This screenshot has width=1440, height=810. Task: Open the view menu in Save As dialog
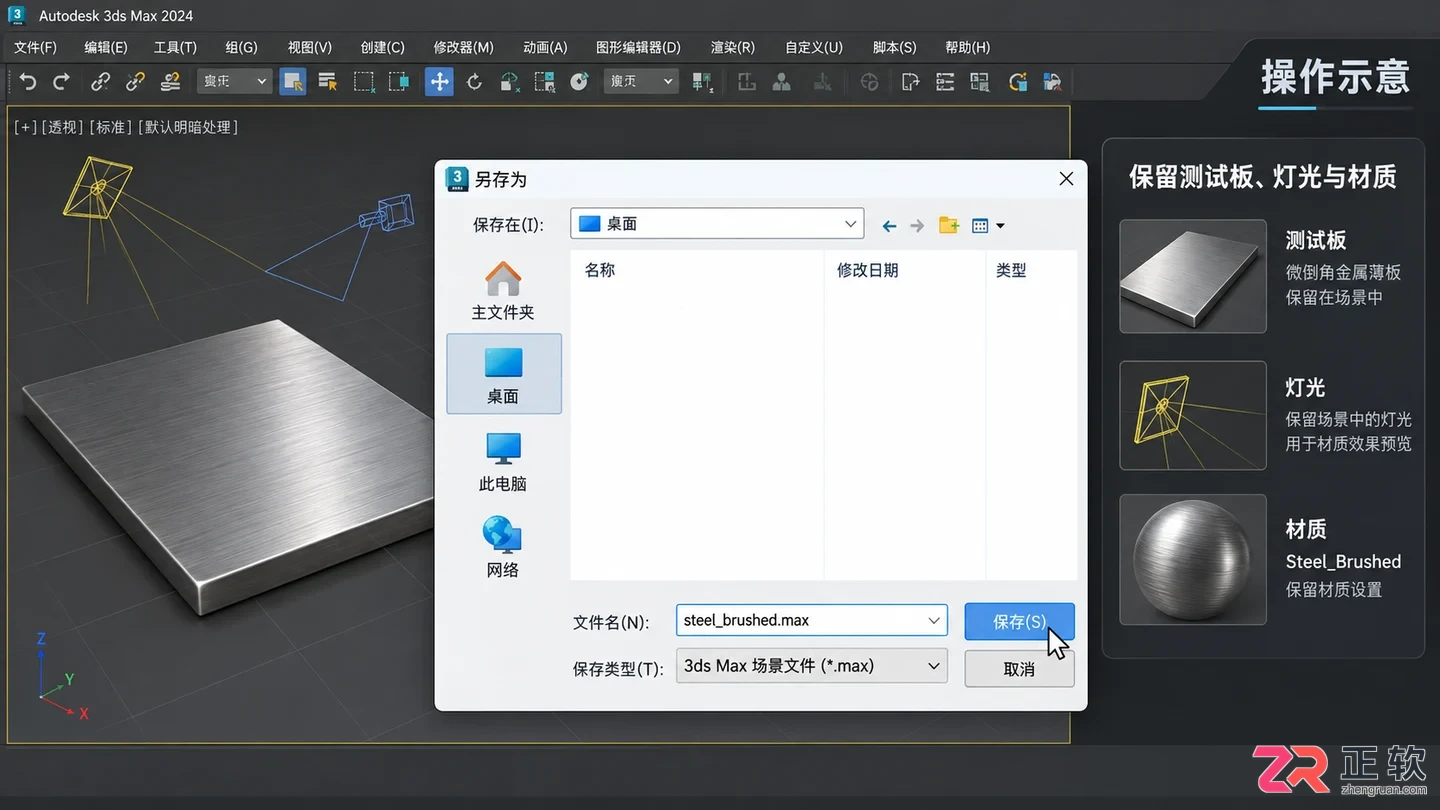tap(988, 226)
